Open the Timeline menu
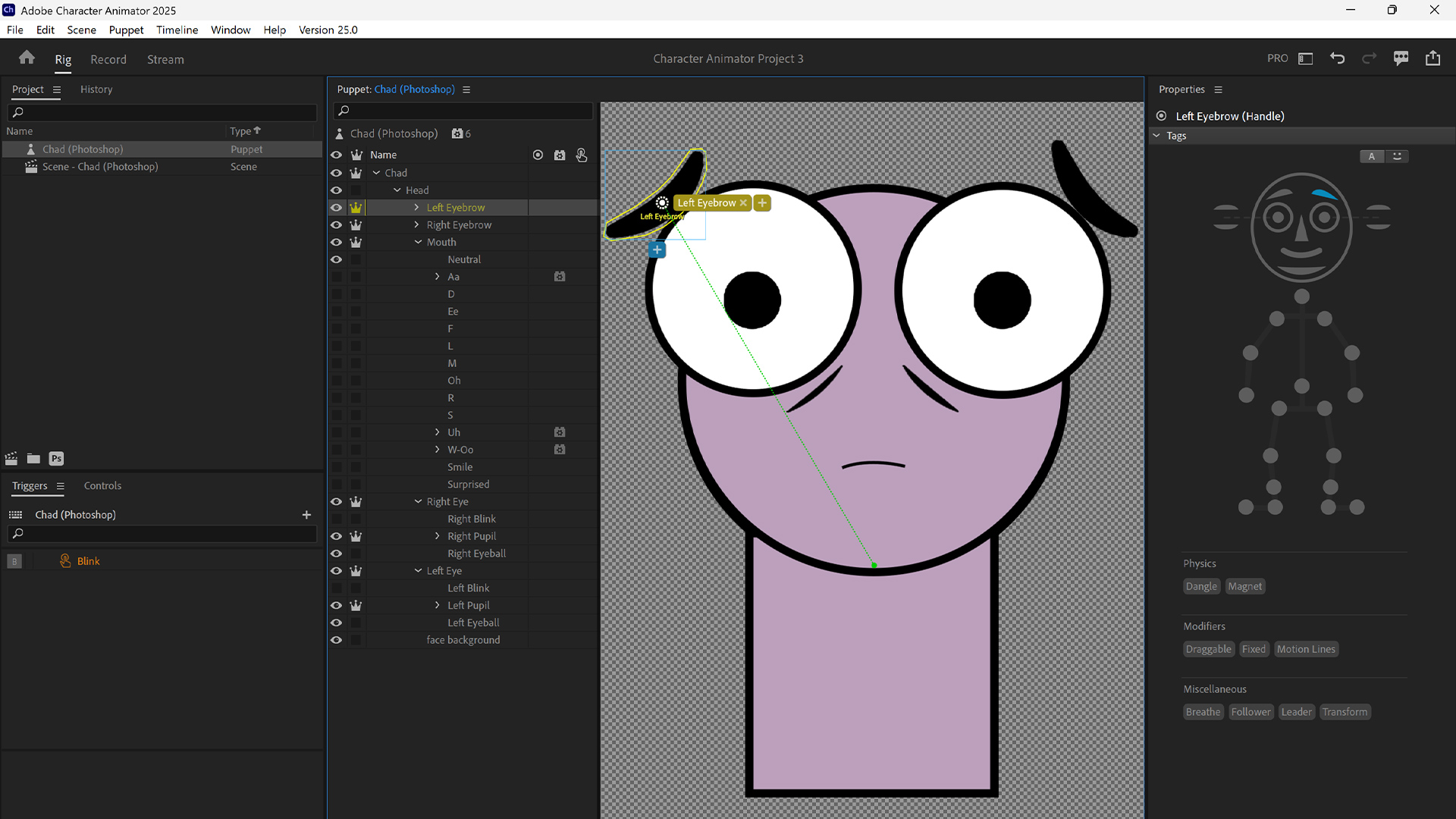The height and width of the screenshot is (819, 1456). click(177, 30)
